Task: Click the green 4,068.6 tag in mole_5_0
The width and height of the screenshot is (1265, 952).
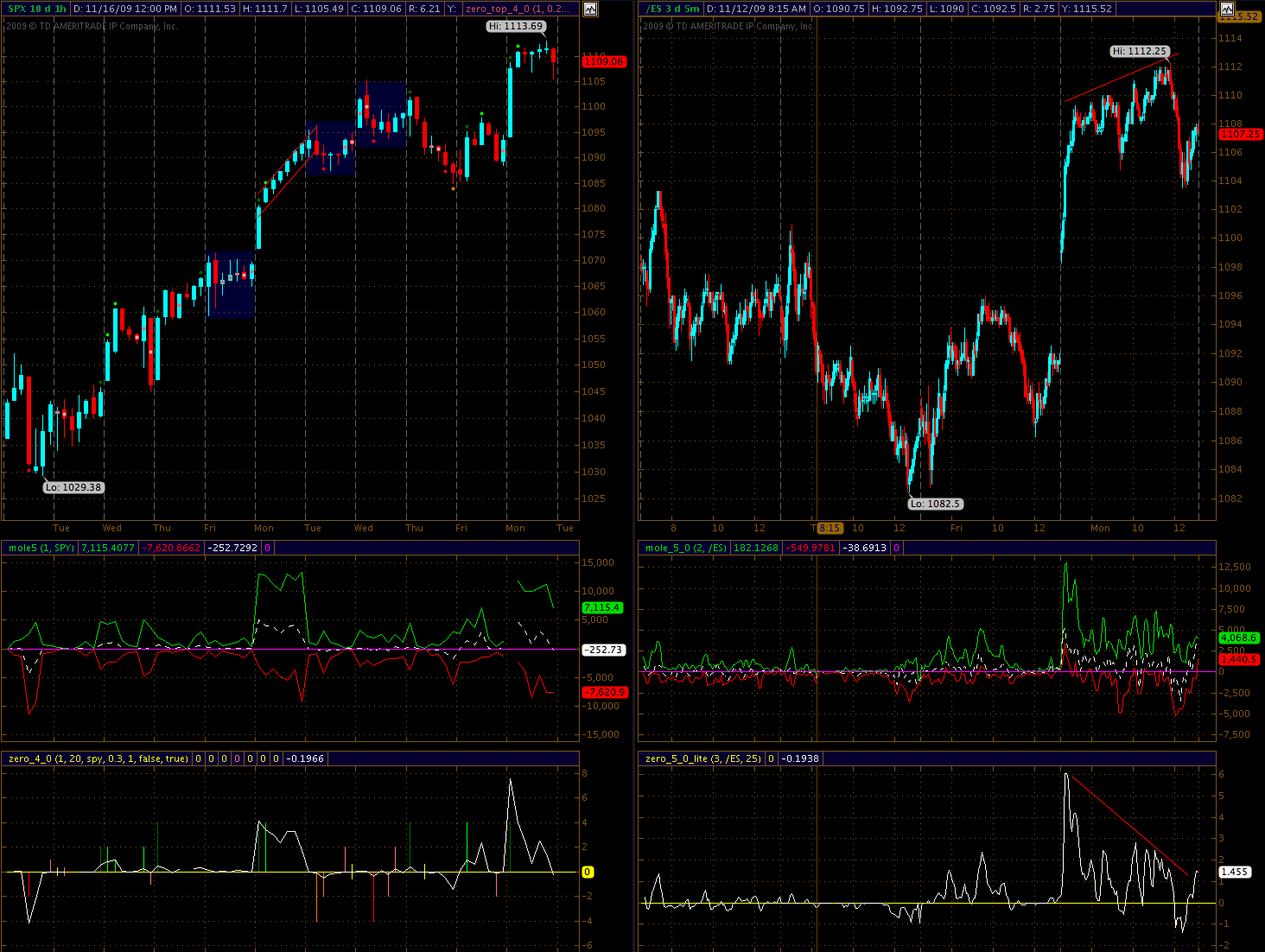Action: [1238, 638]
